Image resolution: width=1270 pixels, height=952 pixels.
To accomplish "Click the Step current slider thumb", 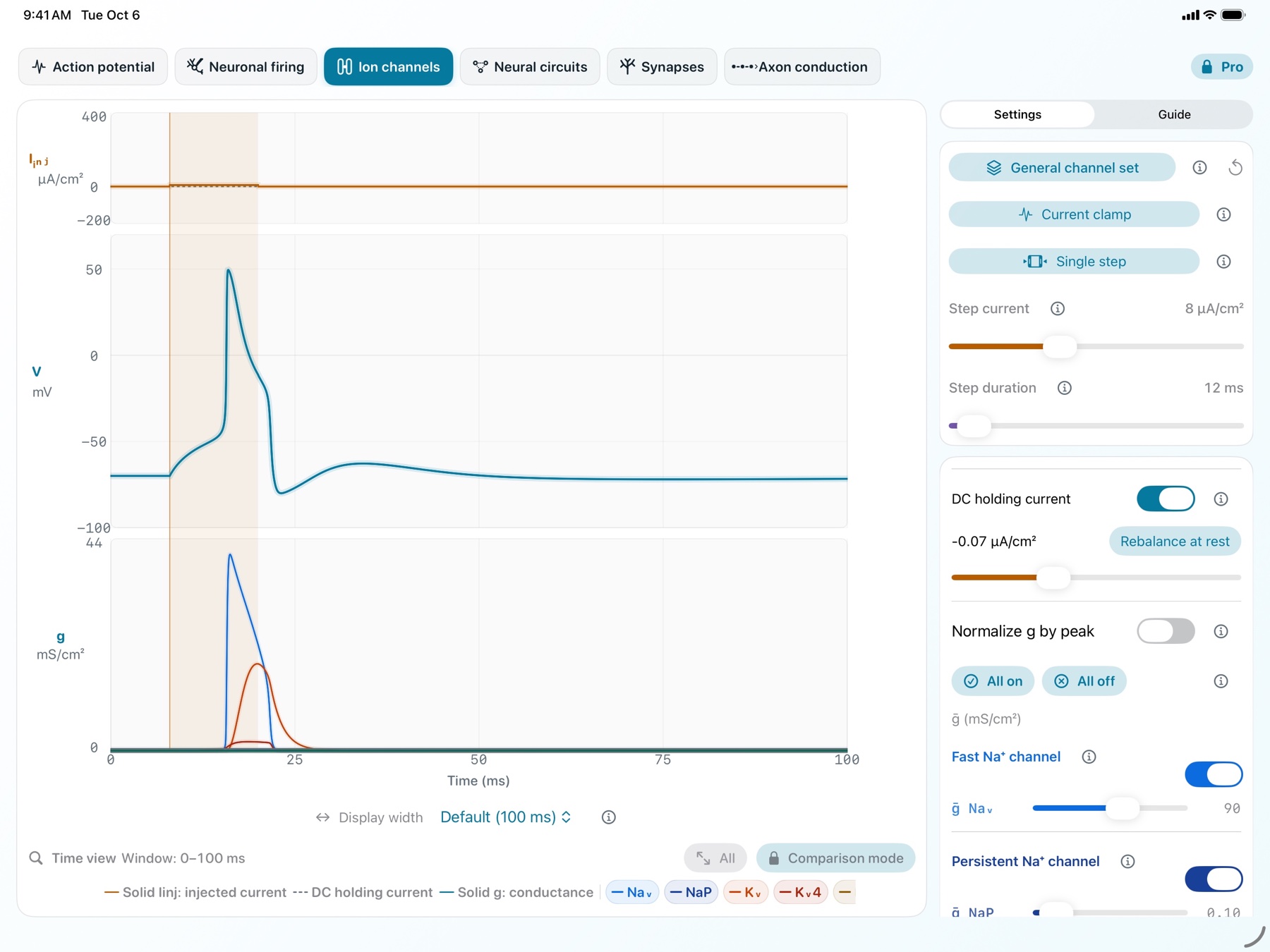I will click(x=1060, y=346).
